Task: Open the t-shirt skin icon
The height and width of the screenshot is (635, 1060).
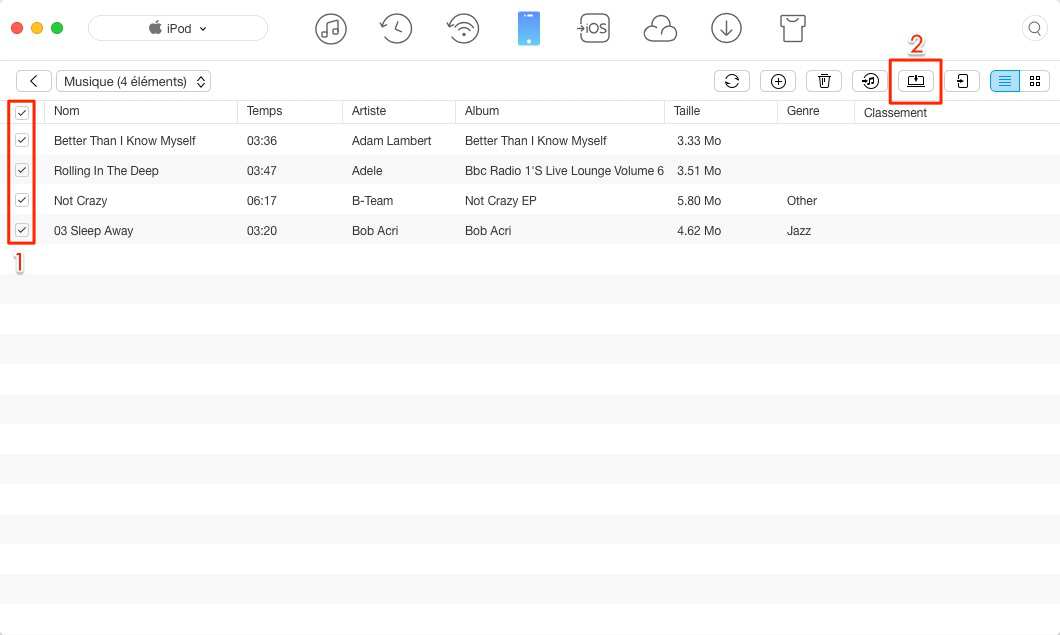Action: [792, 29]
